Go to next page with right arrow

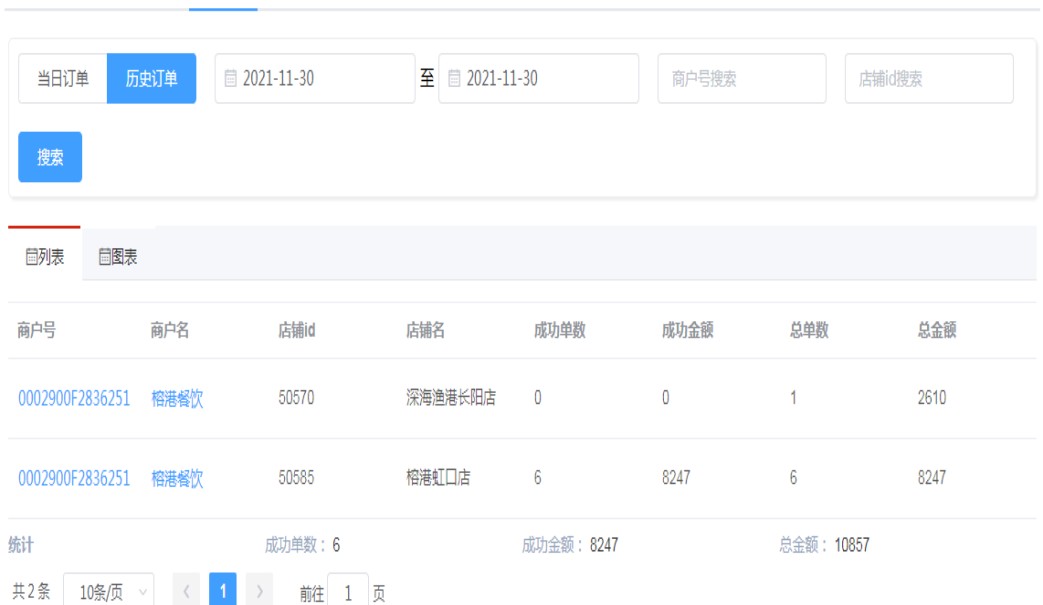(259, 592)
